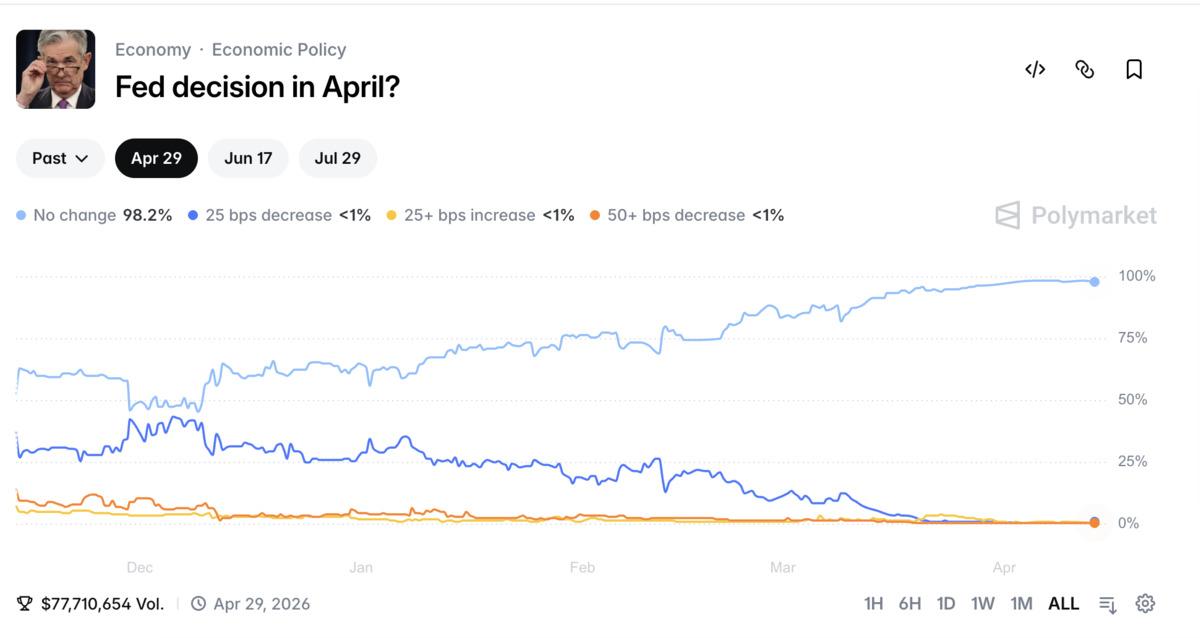Click the Polymarket logo watermark
The width and height of the screenshot is (1200, 638).
[x=1076, y=215]
